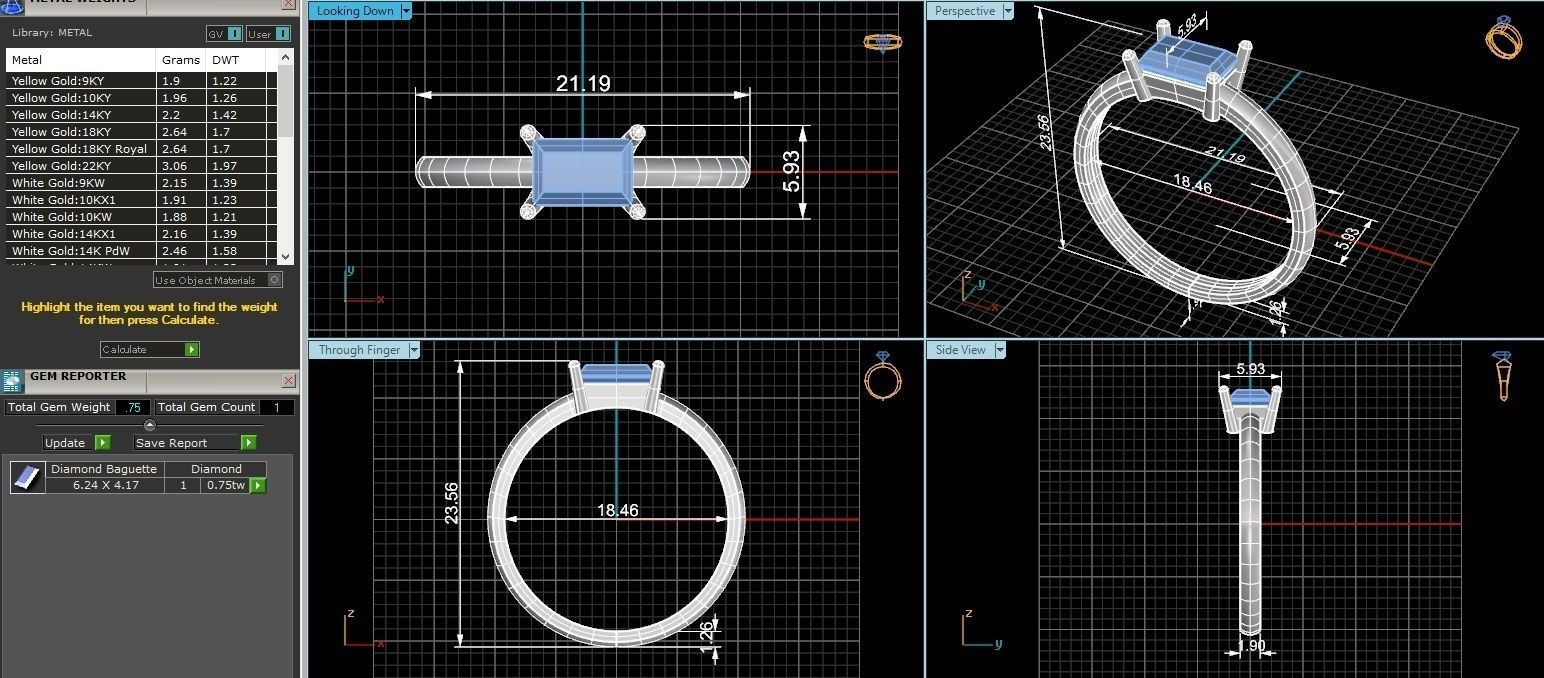The image size is (1544, 678).
Task: Select the Through Finger view label
Action: [x=359, y=350]
